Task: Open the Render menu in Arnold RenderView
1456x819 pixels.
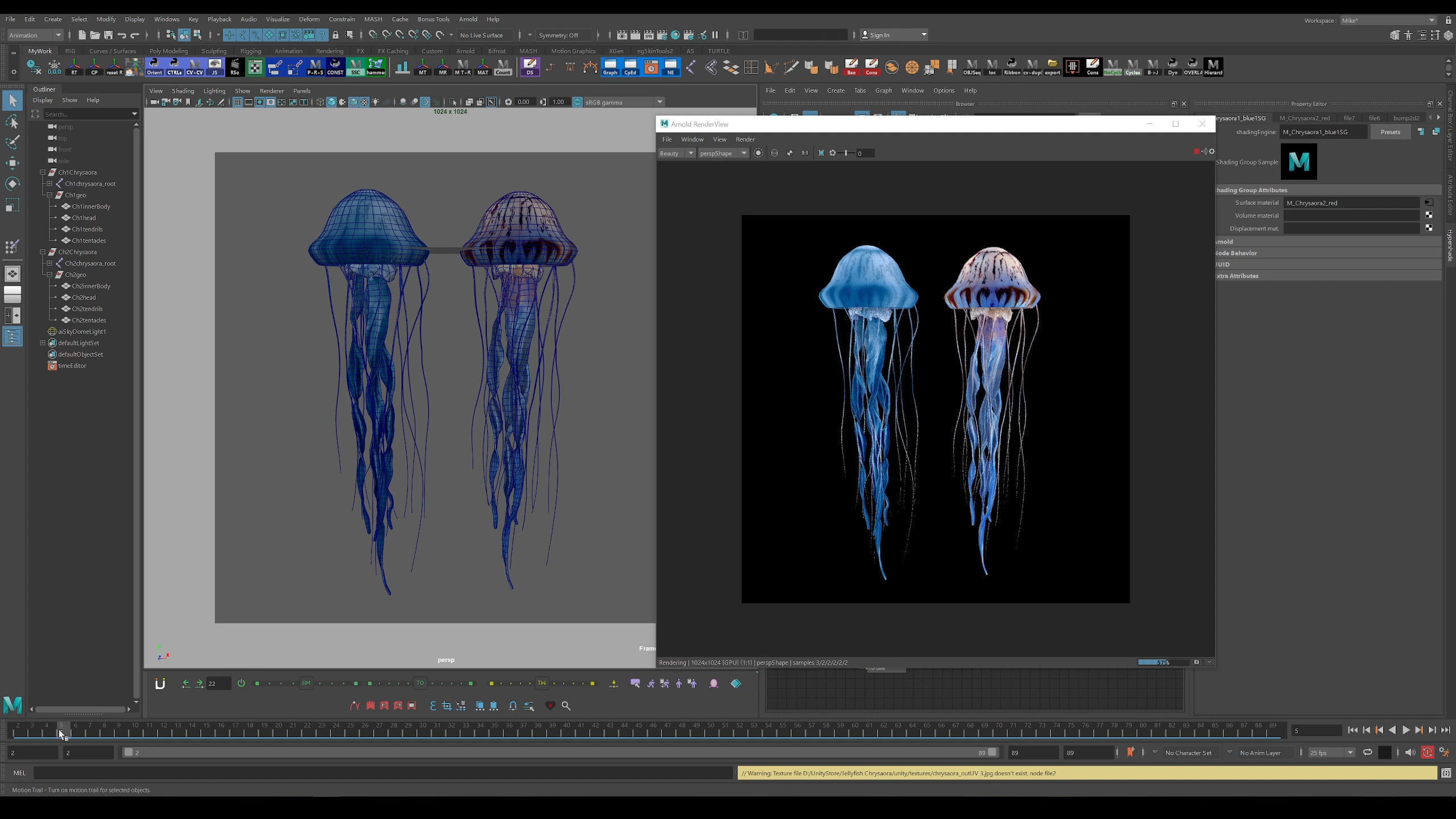Action: point(745,139)
